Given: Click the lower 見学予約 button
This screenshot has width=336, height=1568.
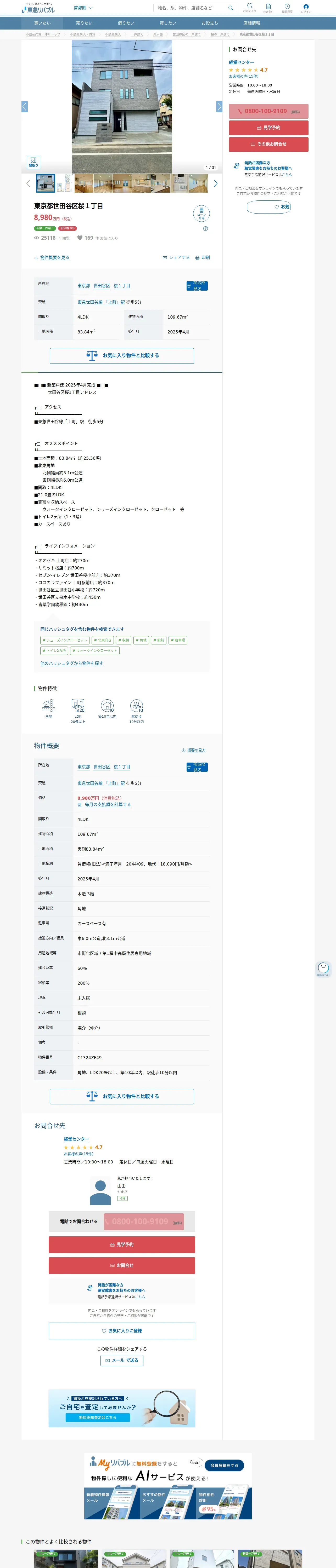Looking at the screenshot, I should tap(122, 1245).
